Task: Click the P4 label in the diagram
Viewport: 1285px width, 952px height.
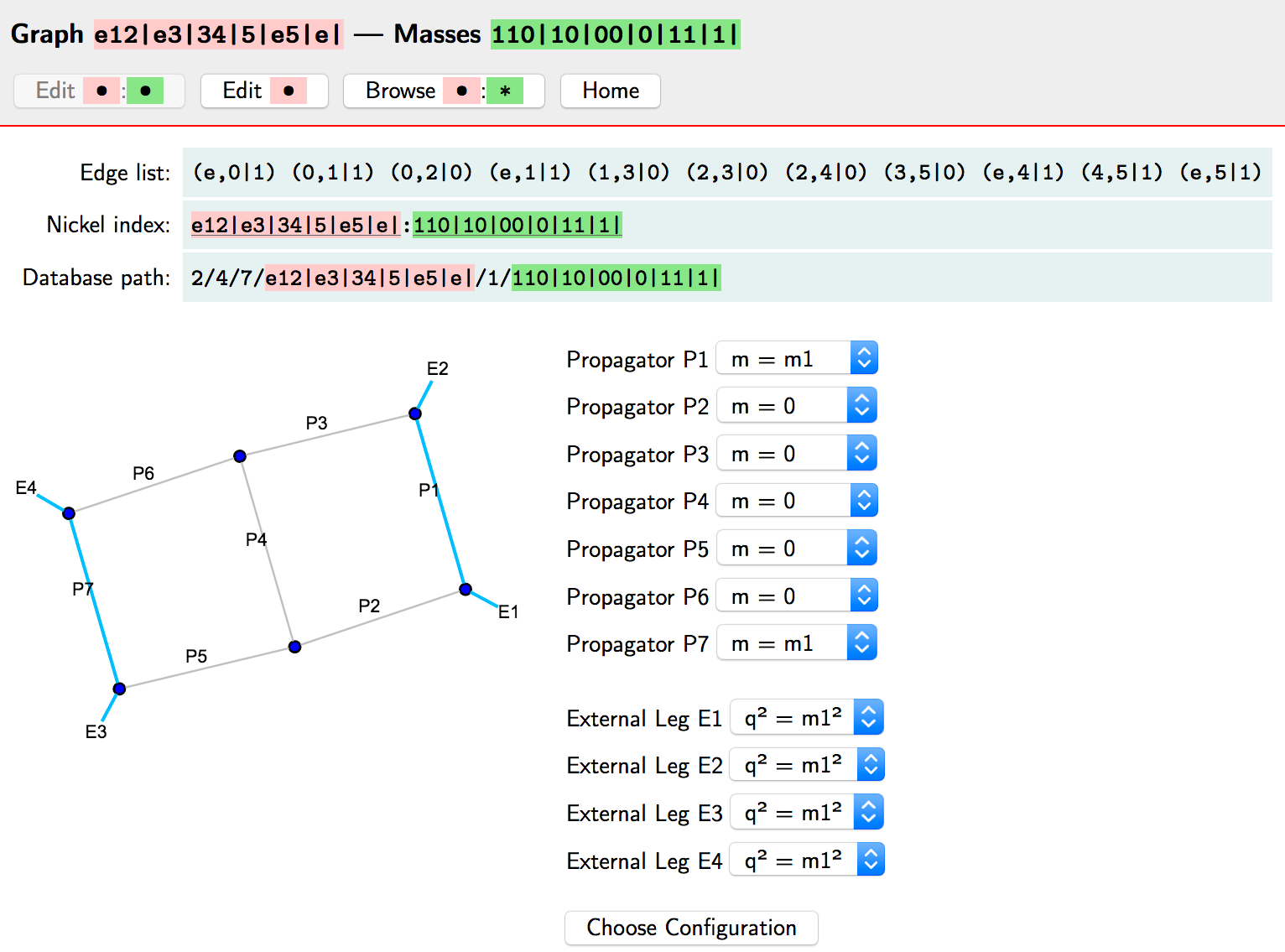Action: coord(256,539)
